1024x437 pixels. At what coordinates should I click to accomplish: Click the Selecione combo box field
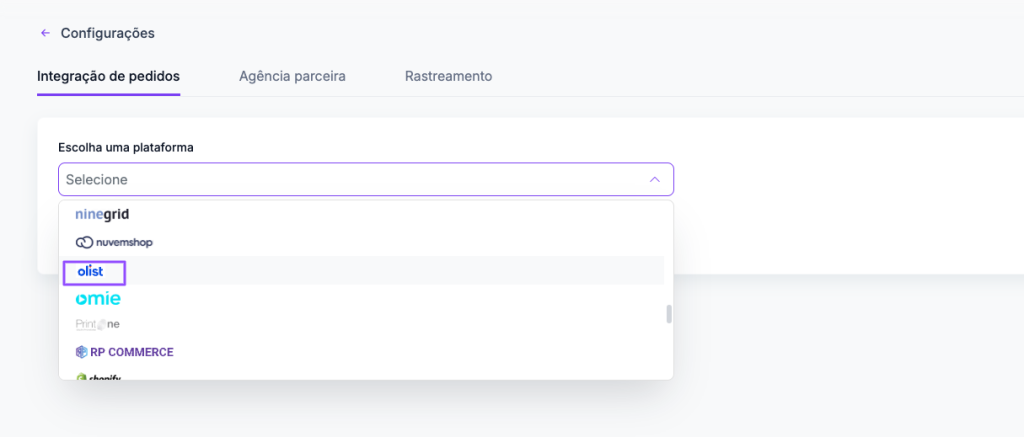[366, 179]
